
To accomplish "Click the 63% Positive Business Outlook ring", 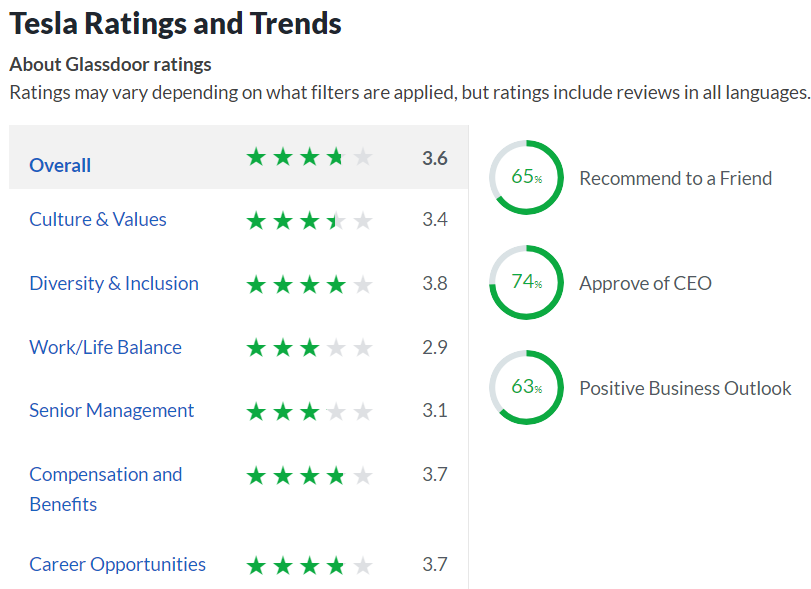I will point(527,387).
